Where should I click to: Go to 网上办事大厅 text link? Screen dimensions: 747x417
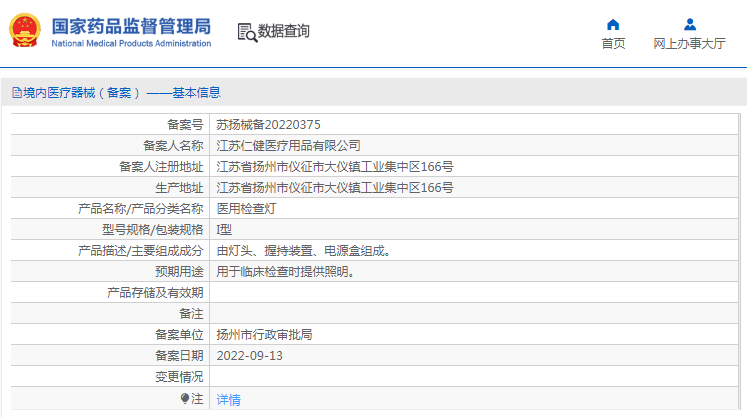(689, 44)
